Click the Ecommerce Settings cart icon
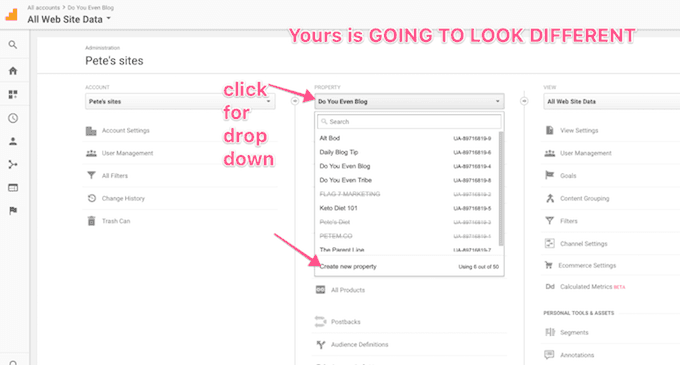This screenshot has width=680, height=365. (x=549, y=265)
